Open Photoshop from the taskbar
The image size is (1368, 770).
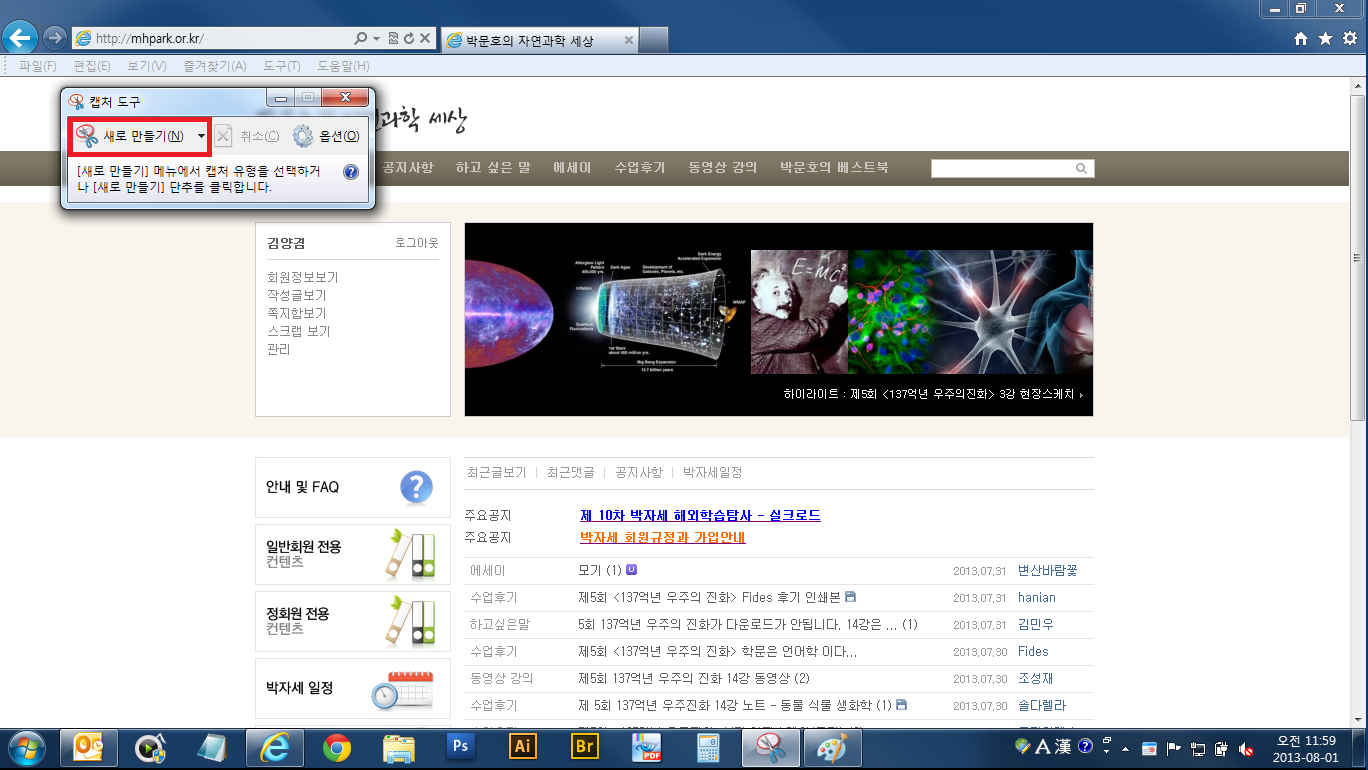tap(461, 747)
